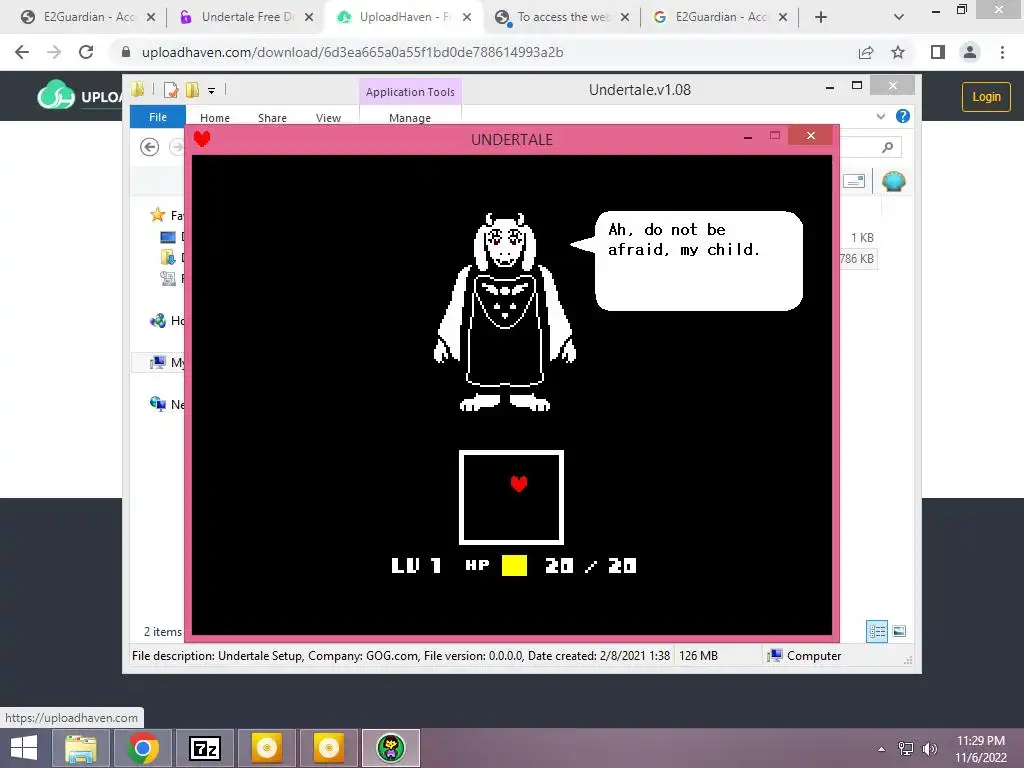Click the Chrome forward arrow
Screen dimensions: 1024x768
(x=54, y=52)
